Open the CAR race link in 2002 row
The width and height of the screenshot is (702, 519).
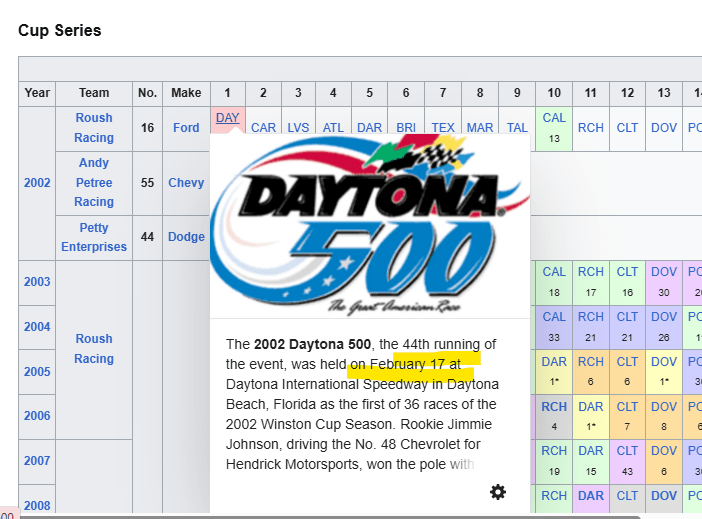(x=264, y=128)
